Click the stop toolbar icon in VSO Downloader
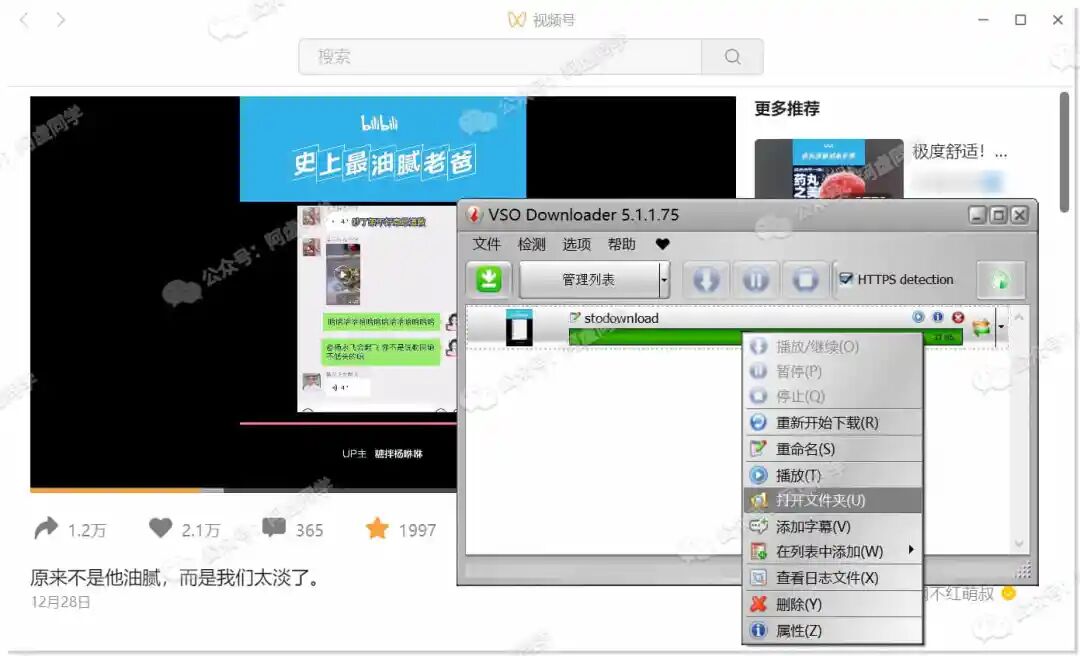 [x=805, y=279]
